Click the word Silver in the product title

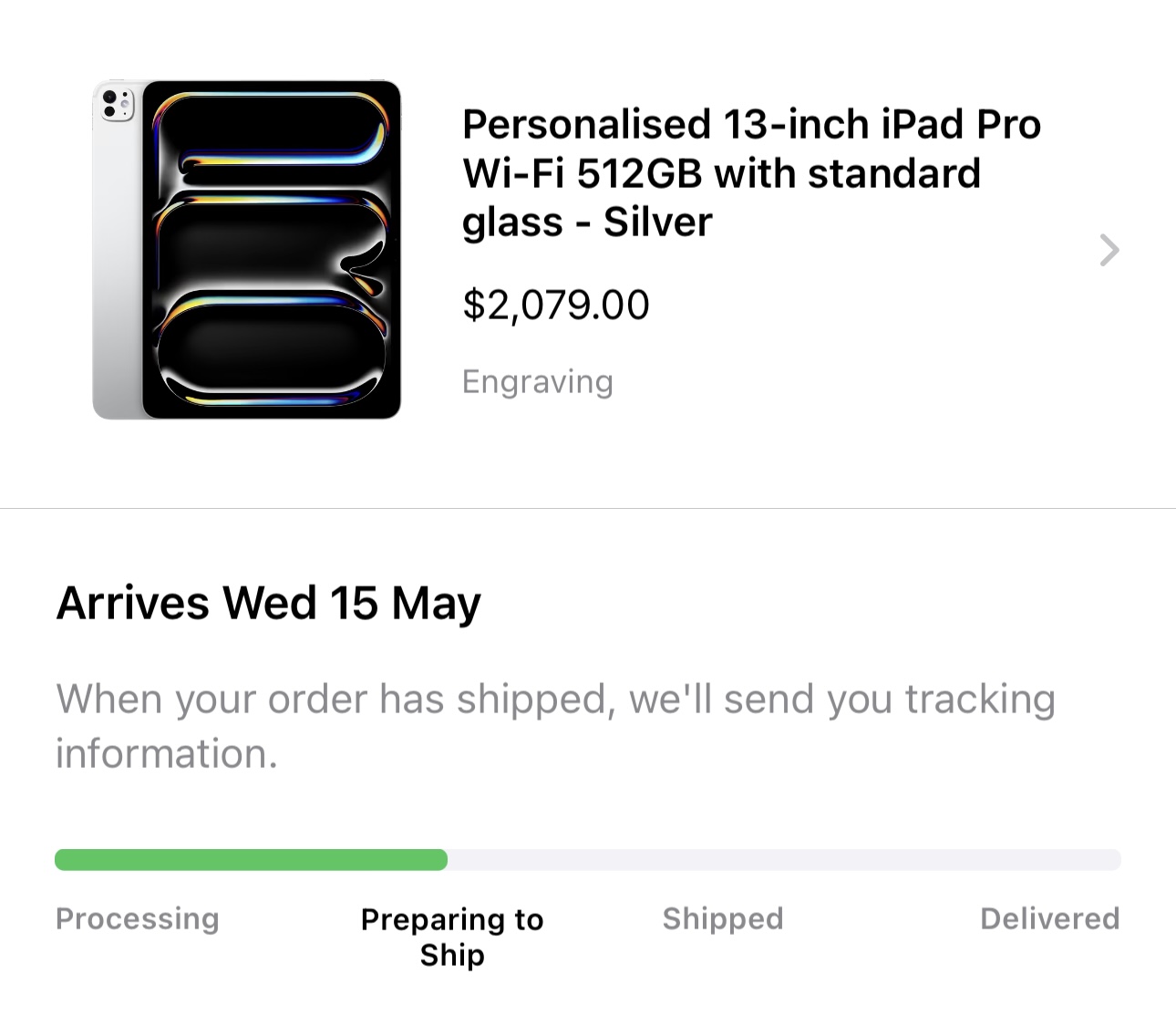click(x=657, y=223)
